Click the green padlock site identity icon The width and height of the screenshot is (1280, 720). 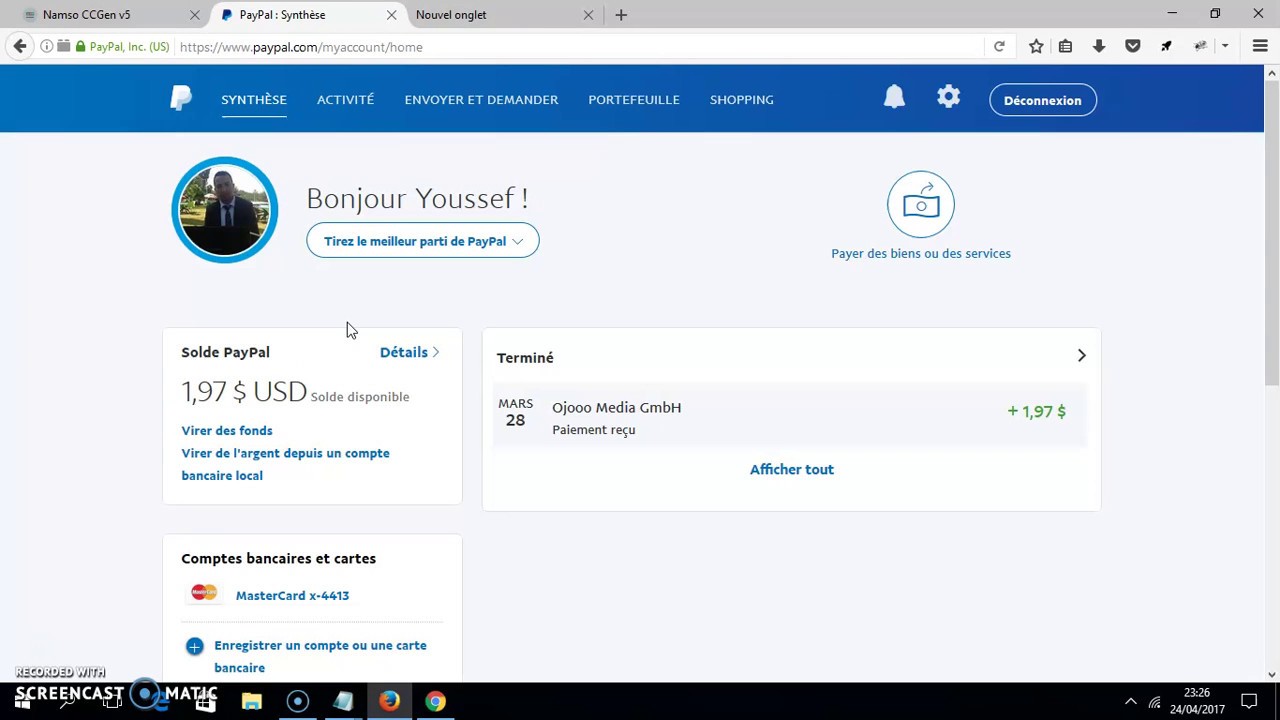tap(80, 46)
